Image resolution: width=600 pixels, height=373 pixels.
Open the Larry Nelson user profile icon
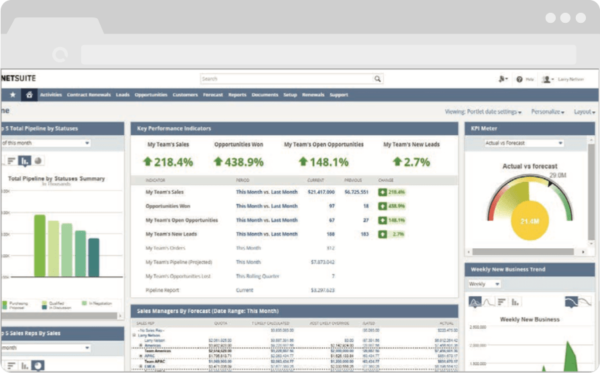547,79
